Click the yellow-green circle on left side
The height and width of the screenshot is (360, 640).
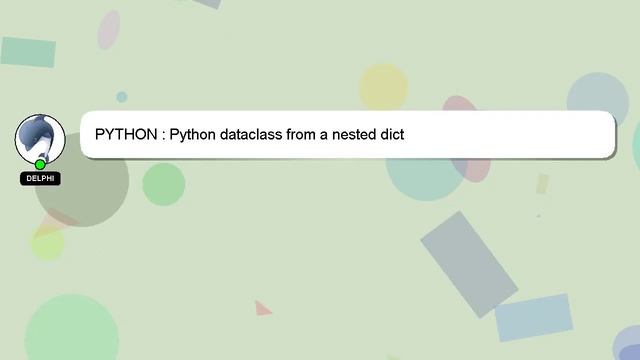click(x=48, y=244)
